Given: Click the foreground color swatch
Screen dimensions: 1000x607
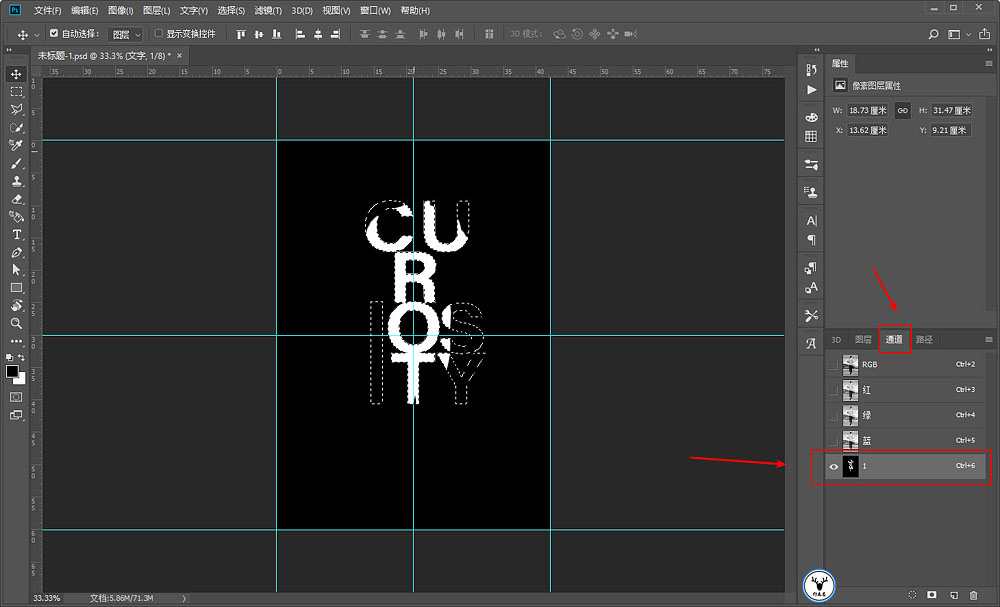Looking at the screenshot, I should click(12, 371).
